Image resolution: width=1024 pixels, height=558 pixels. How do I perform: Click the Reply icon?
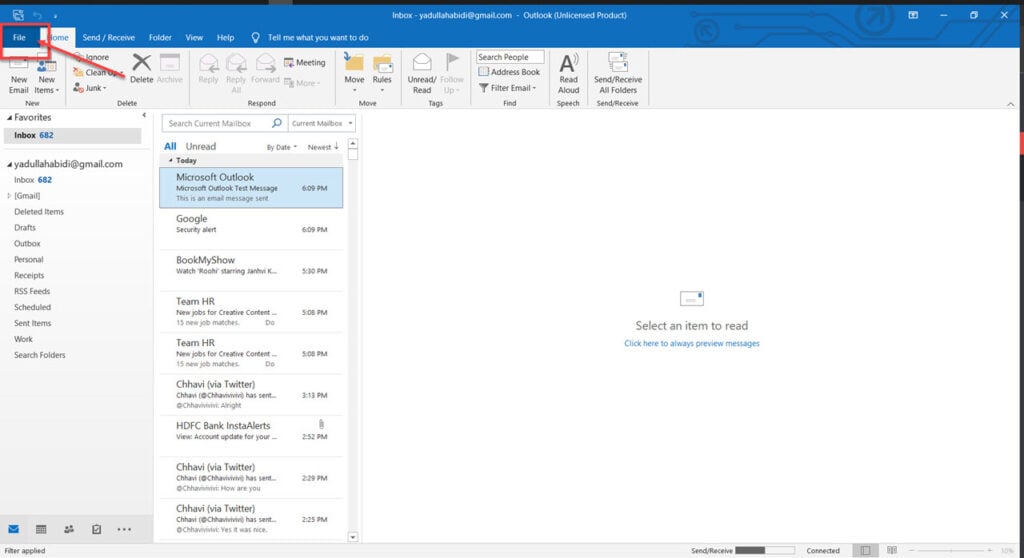point(208,69)
